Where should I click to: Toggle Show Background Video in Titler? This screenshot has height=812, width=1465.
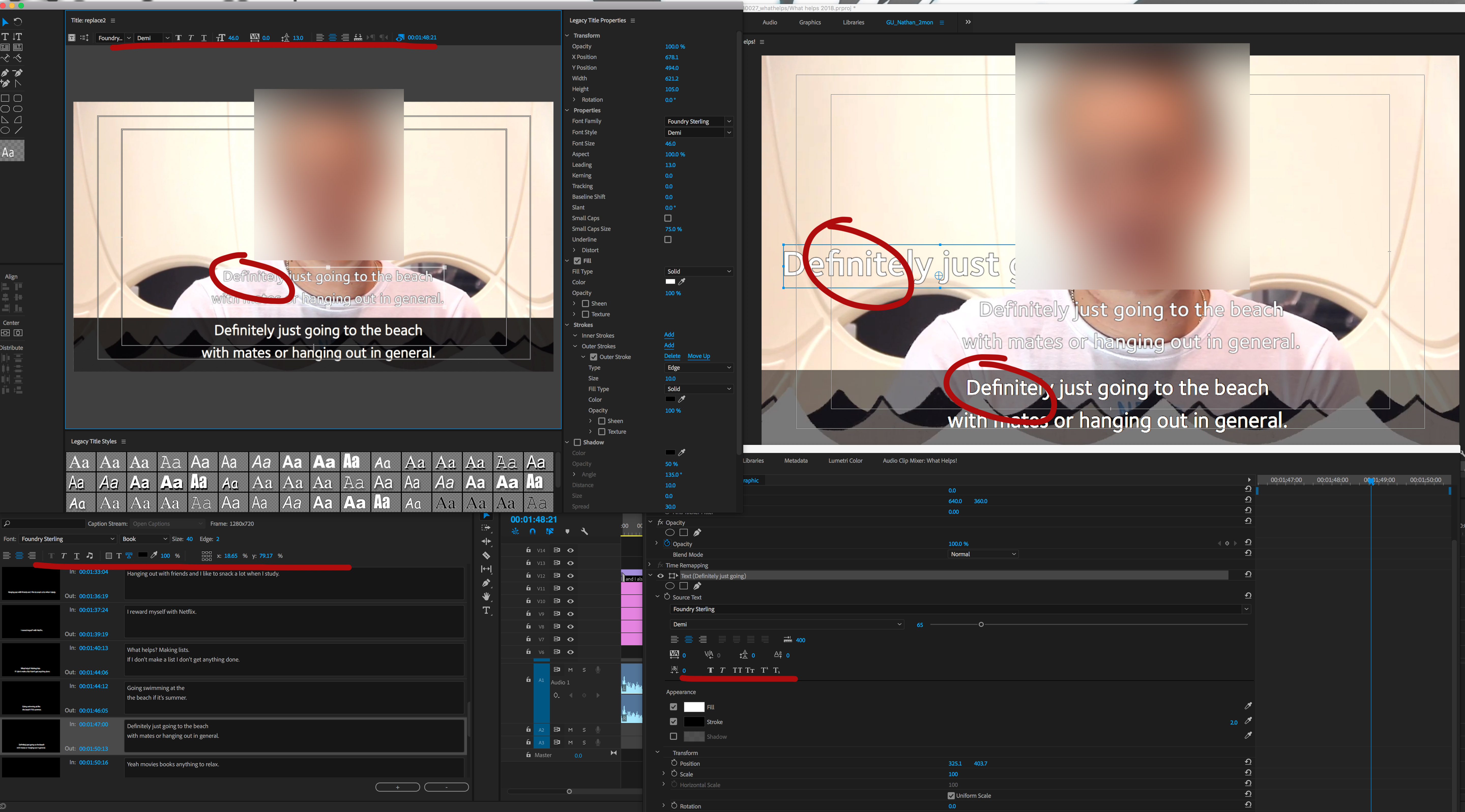point(400,38)
